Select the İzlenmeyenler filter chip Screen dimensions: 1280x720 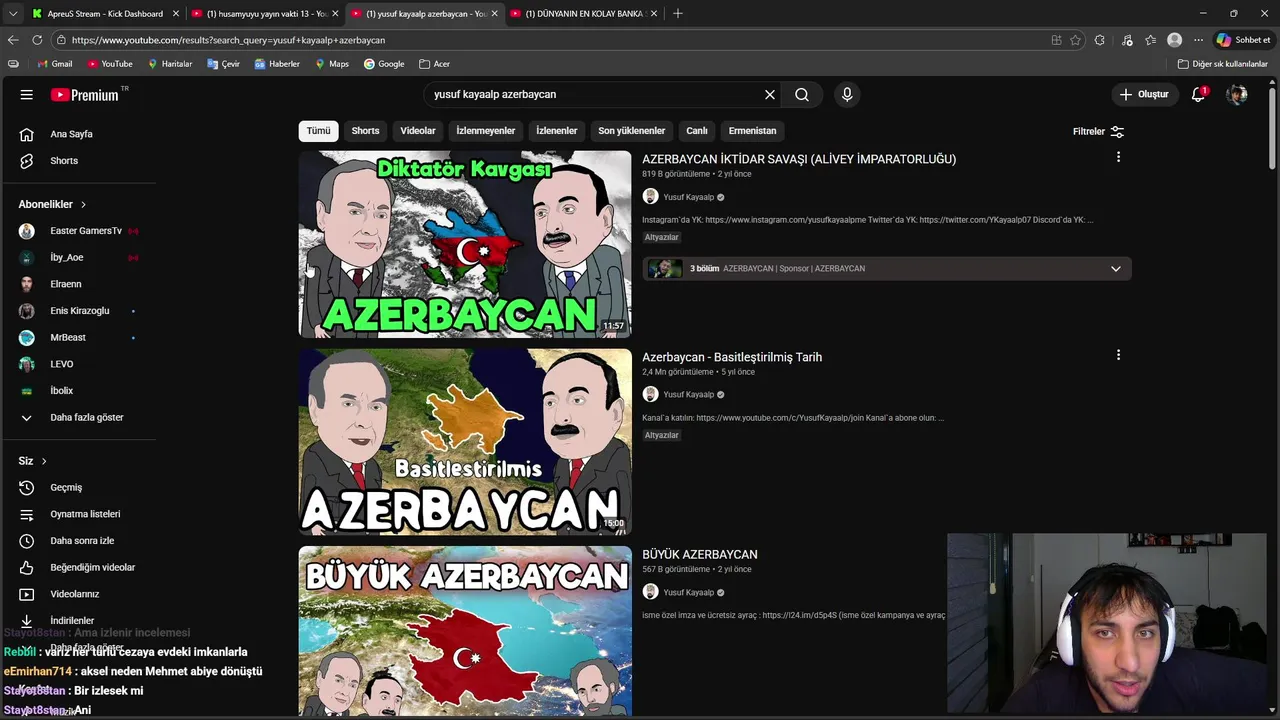(486, 131)
